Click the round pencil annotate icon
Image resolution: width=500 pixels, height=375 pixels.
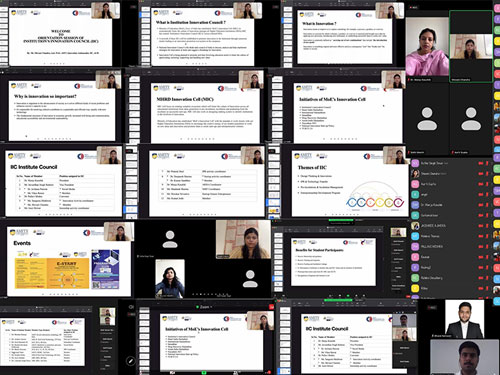130,361
